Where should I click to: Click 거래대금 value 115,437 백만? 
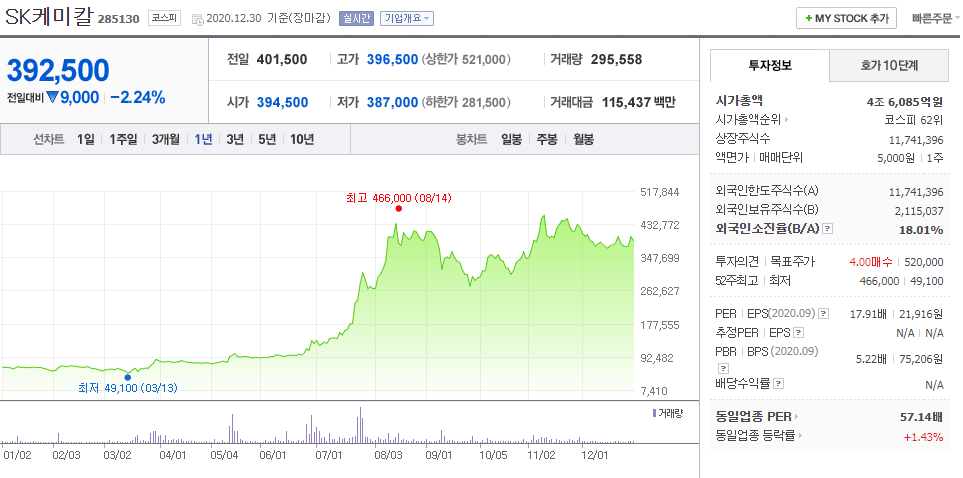coord(639,103)
